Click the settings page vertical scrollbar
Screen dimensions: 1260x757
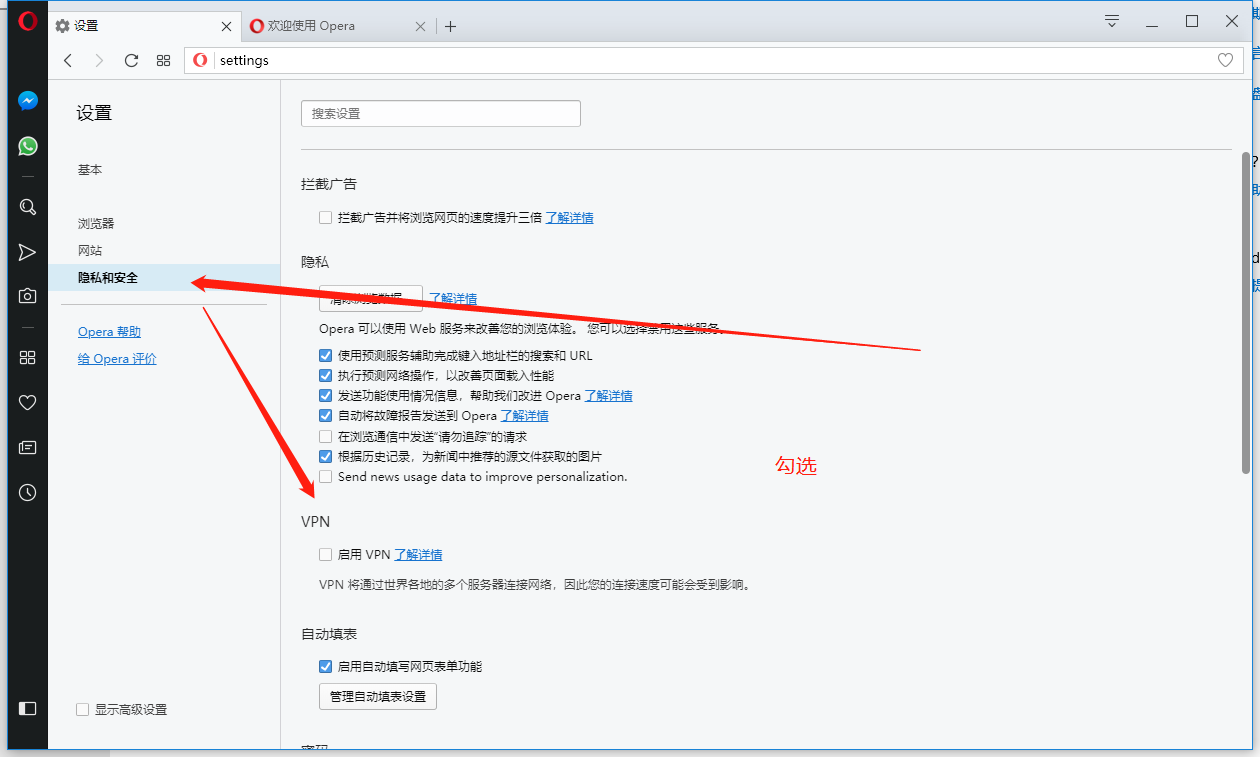click(1245, 312)
